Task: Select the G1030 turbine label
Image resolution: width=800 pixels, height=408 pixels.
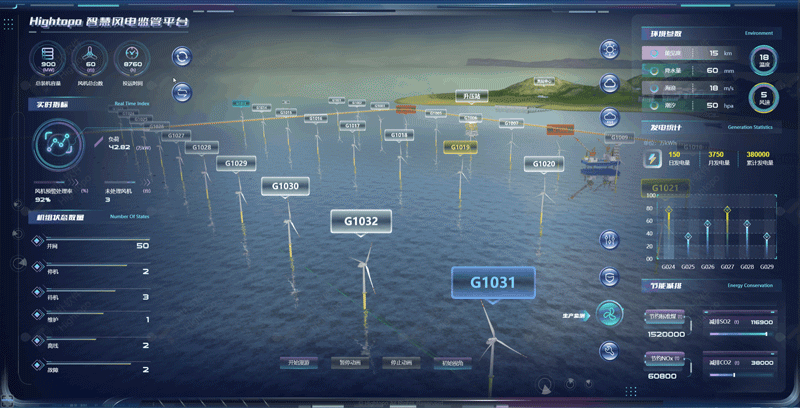Action: pyautogui.click(x=285, y=186)
